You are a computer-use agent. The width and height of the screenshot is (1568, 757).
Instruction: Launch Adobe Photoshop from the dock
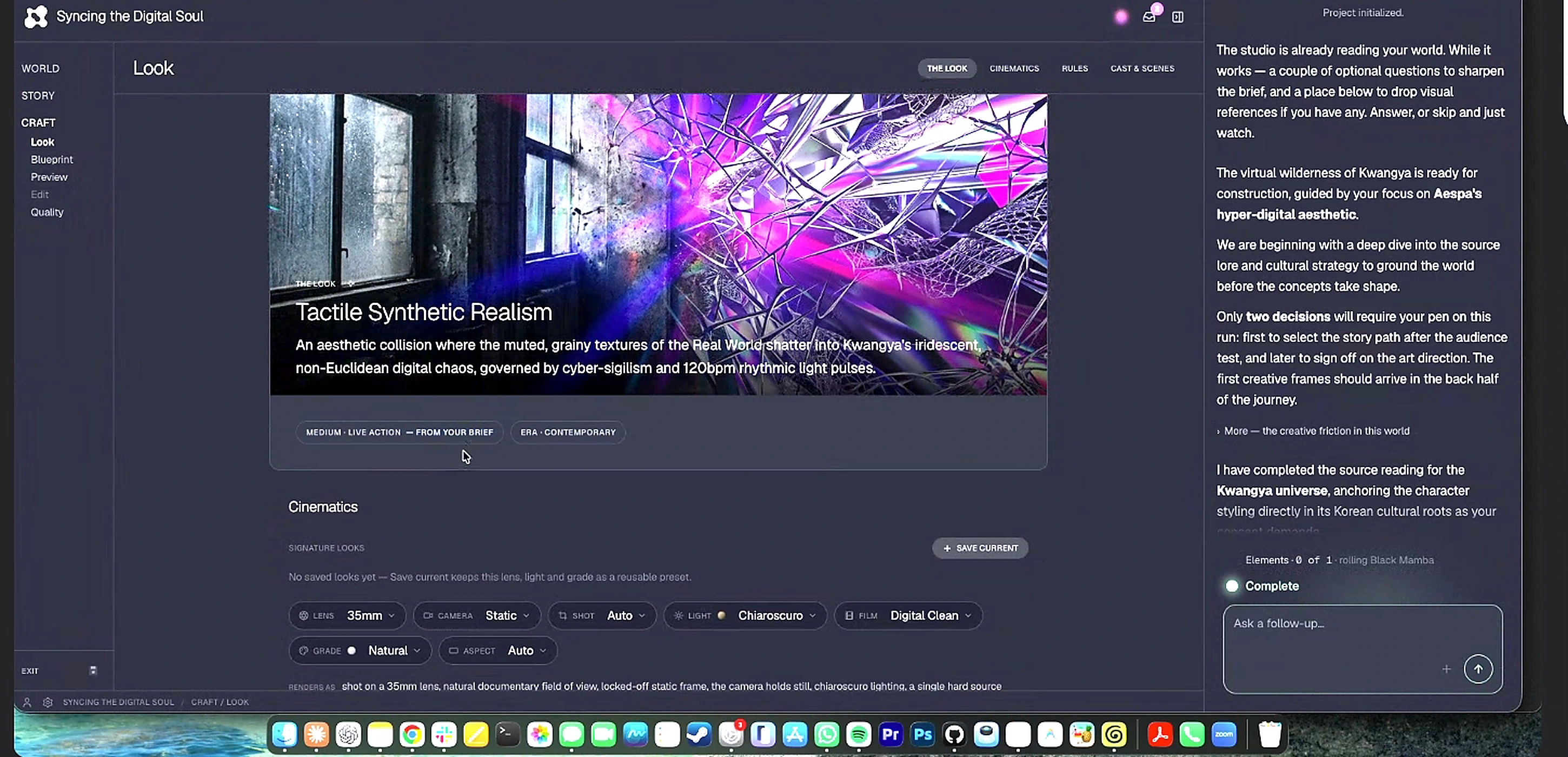click(922, 734)
